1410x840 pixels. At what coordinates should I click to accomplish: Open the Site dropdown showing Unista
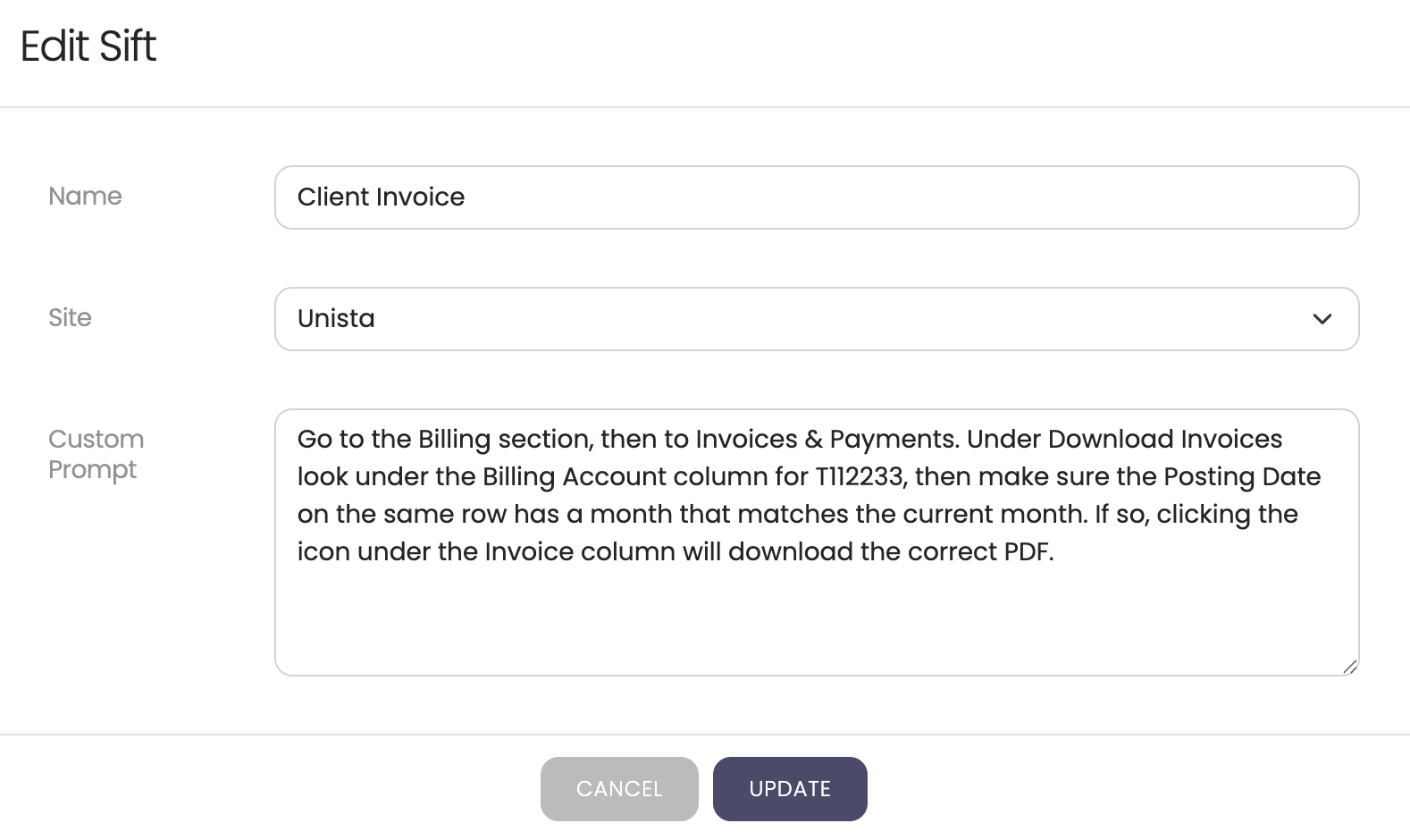coord(817,319)
